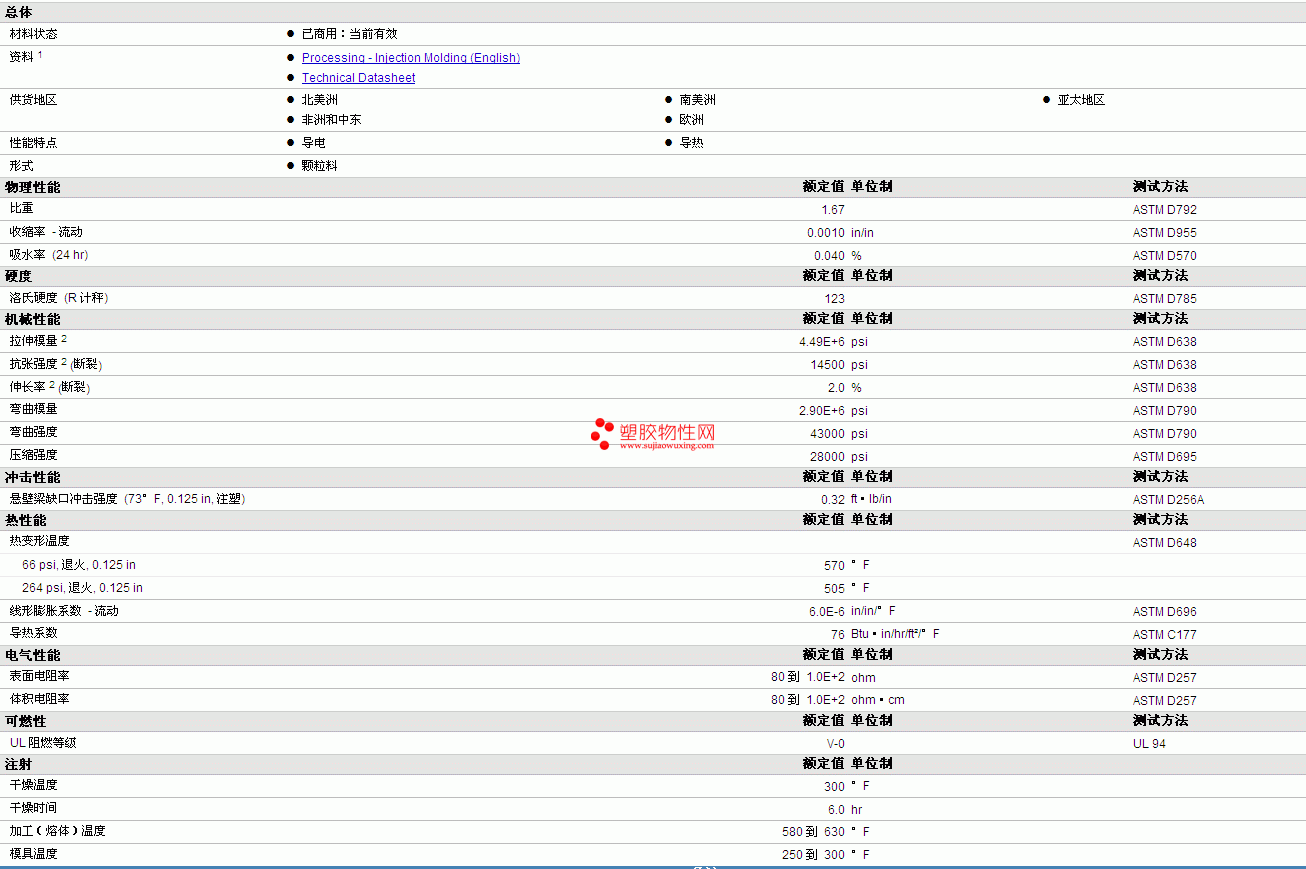Image resolution: width=1306 pixels, height=869 pixels.
Task: Select the ASTM D256A test method cell
Action: [1169, 500]
